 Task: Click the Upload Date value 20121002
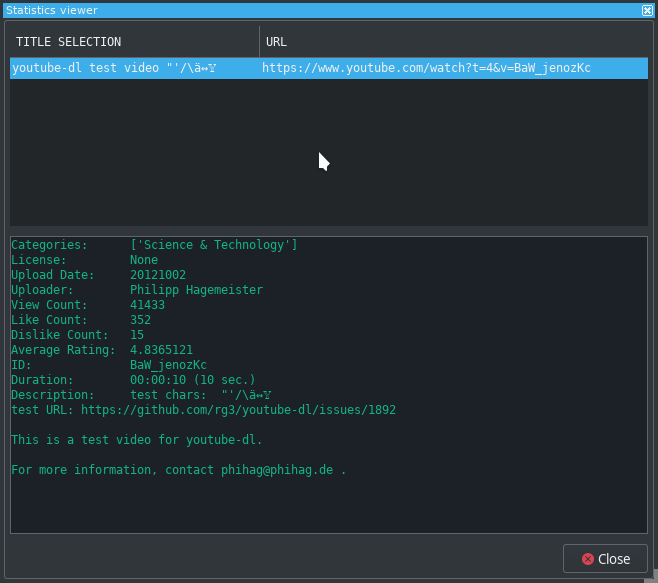[158, 275]
